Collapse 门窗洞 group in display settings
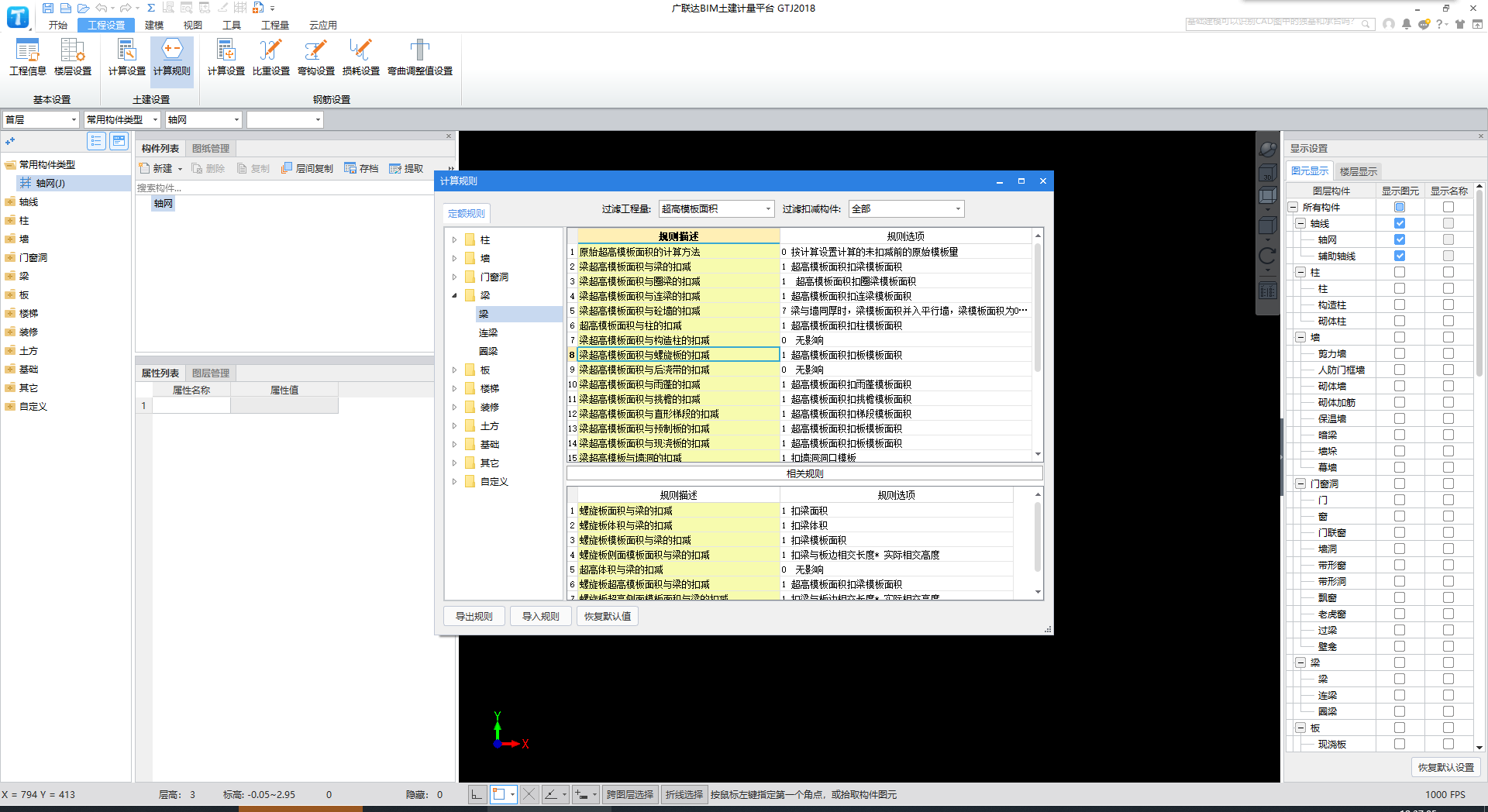This screenshot has height=812, width=1488. click(1300, 483)
